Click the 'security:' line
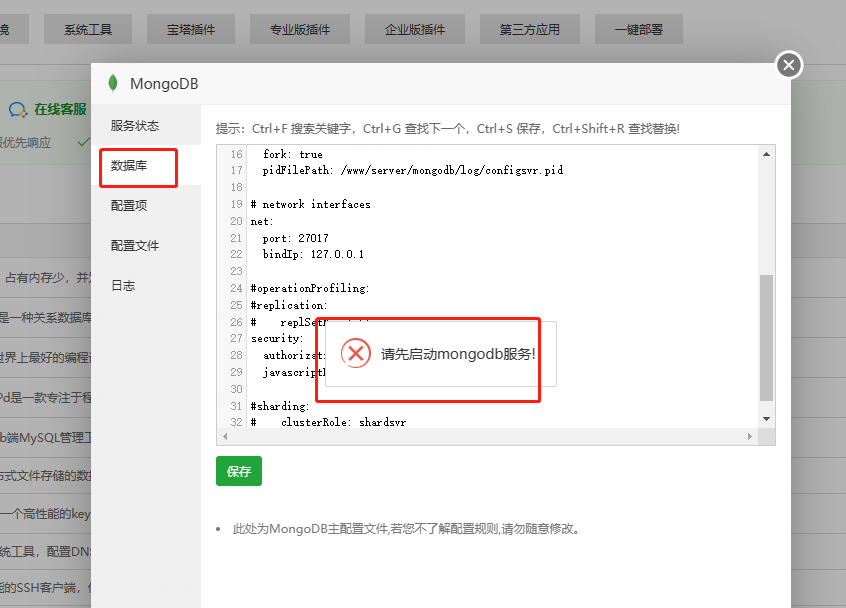Viewport: 846px width, 608px height. [x=277, y=338]
